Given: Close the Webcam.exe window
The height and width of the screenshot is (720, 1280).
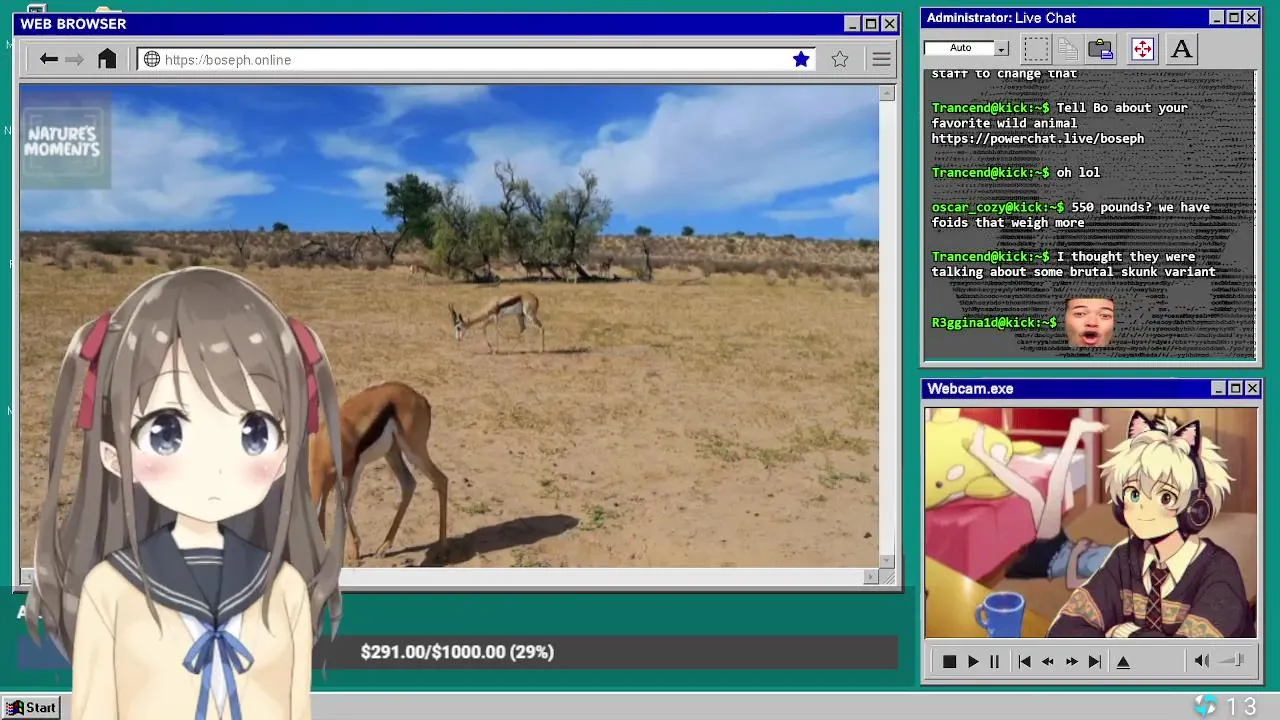Looking at the screenshot, I should point(1252,388).
